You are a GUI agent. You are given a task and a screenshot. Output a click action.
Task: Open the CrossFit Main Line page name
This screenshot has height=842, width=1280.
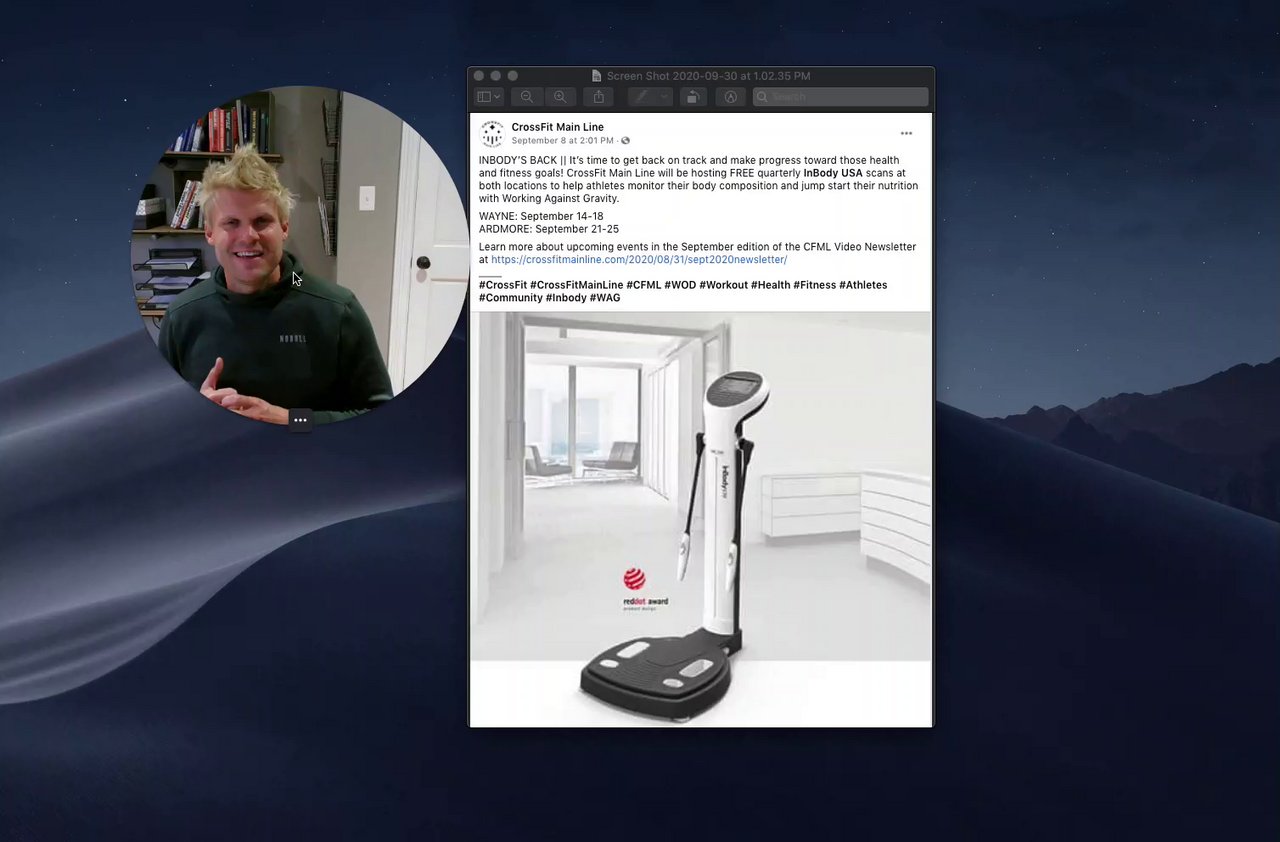coord(557,127)
